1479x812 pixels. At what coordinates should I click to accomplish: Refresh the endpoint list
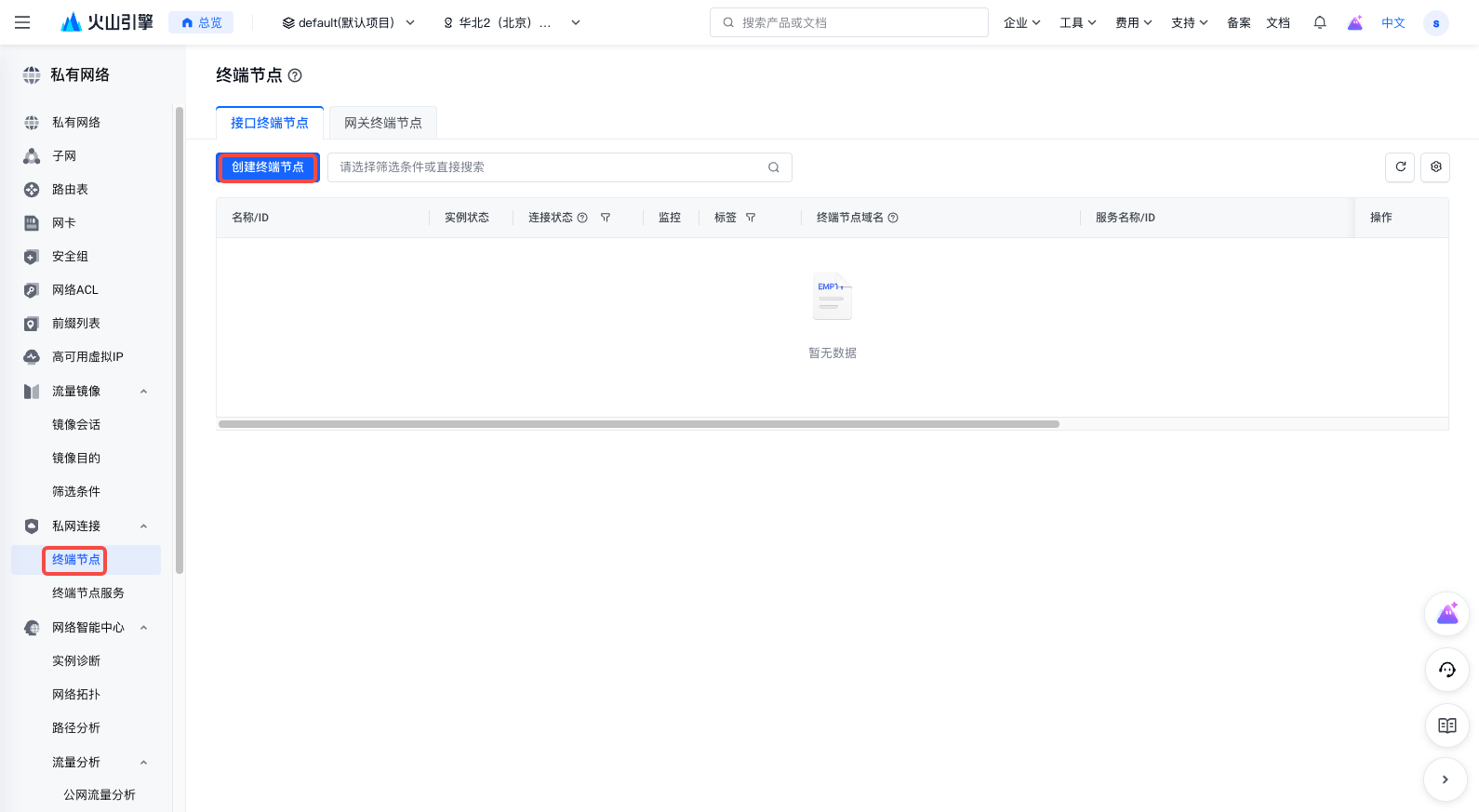(x=1400, y=167)
